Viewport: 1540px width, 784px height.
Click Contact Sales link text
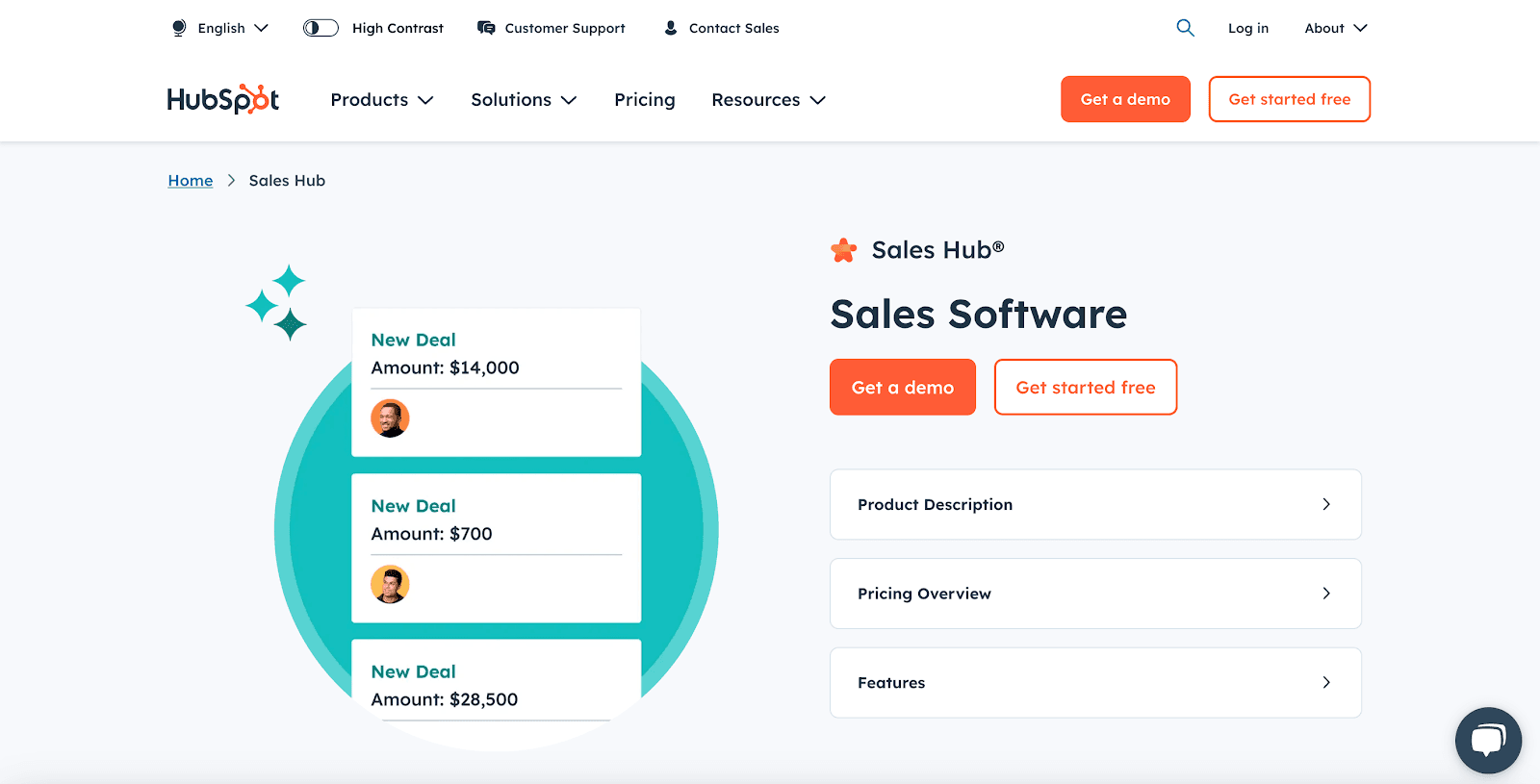734,28
